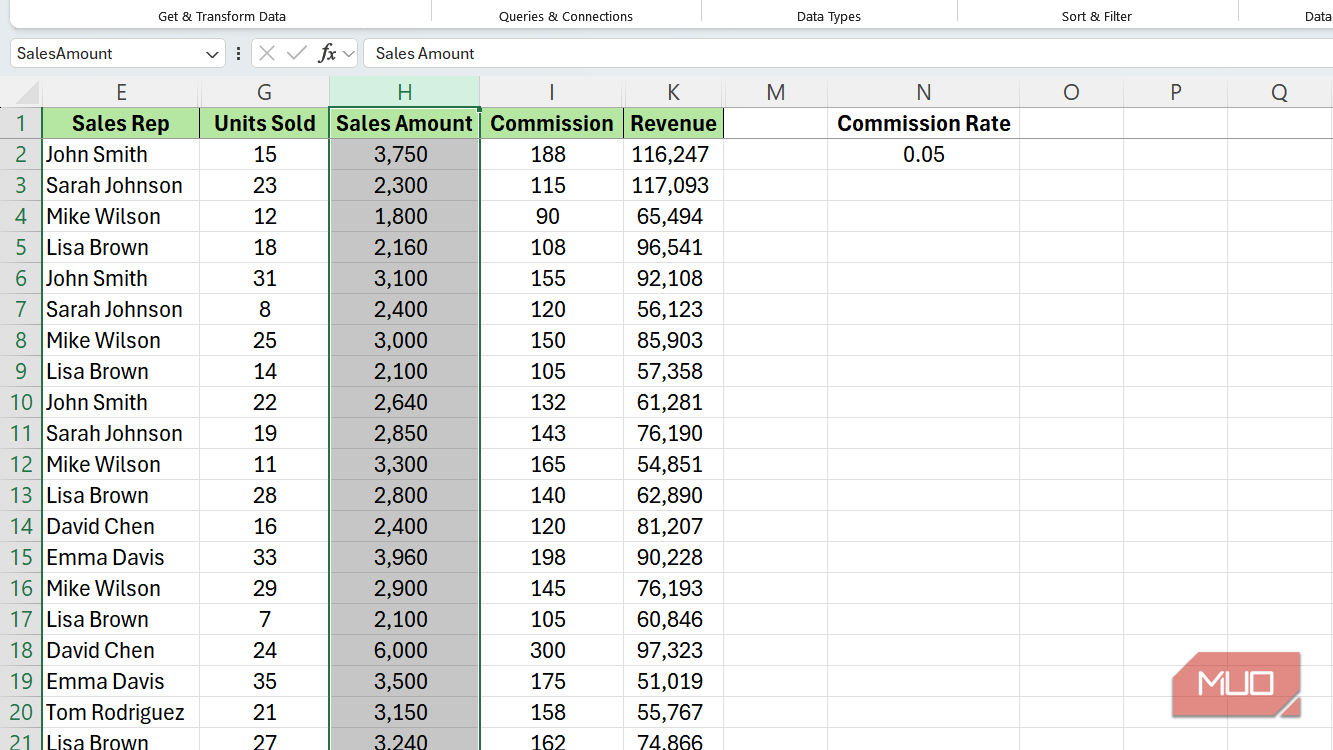Click the Emma Davis cell in row 15
The image size is (1333, 750).
pyautogui.click(x=121, y=558)
